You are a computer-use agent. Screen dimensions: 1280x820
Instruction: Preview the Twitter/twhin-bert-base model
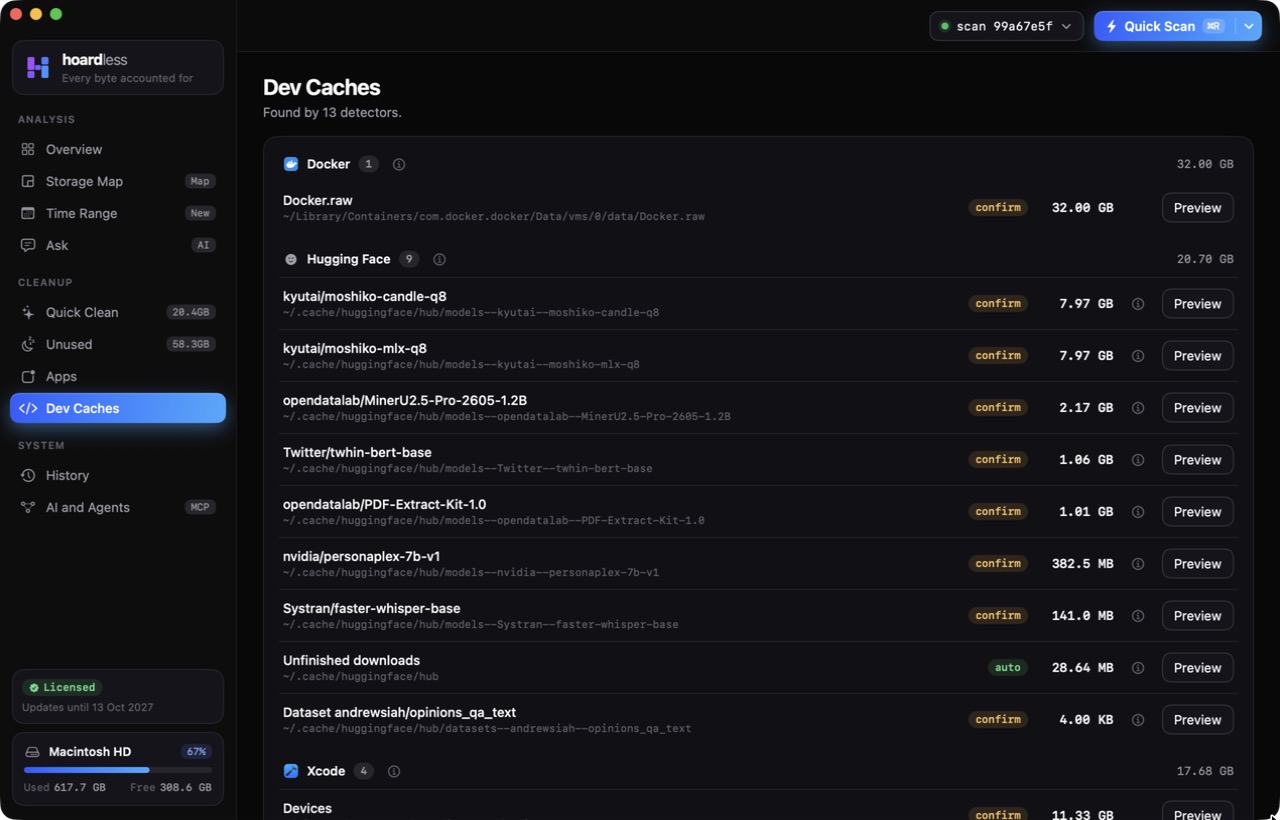1197,460
